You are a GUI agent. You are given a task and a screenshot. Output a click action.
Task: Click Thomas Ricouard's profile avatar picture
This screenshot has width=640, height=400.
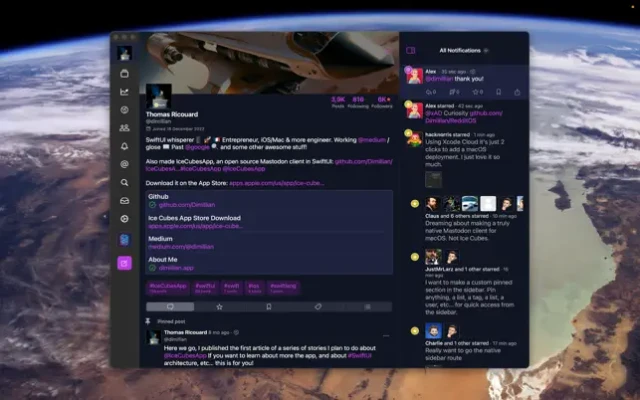158,97
